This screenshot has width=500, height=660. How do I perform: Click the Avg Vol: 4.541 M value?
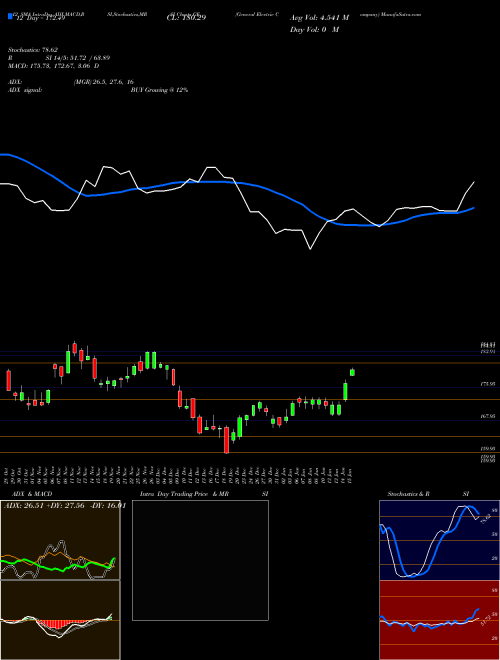point(319,18)
